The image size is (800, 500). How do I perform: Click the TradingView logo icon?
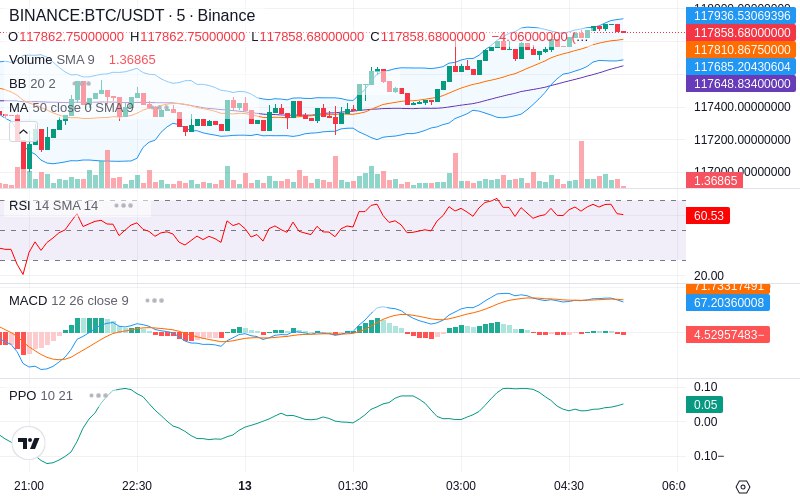click(29, 443)
